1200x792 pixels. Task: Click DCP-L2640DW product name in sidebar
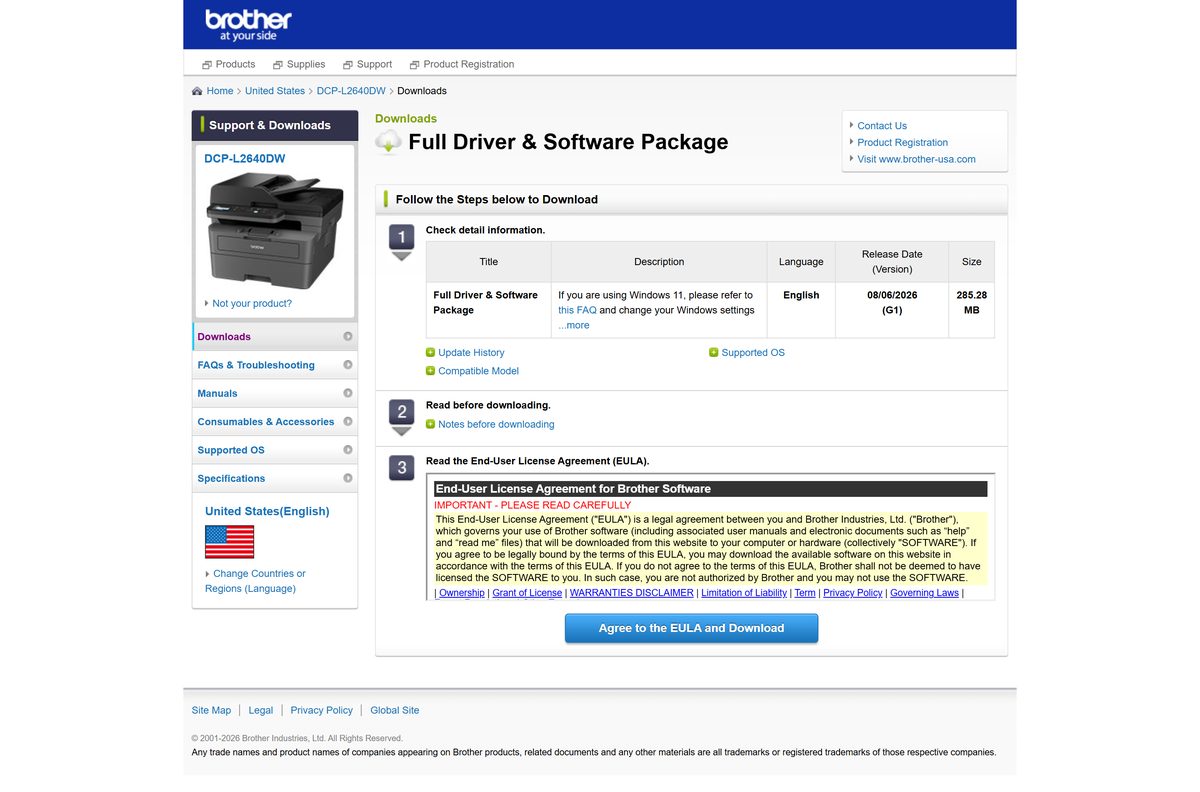[245, 158]
